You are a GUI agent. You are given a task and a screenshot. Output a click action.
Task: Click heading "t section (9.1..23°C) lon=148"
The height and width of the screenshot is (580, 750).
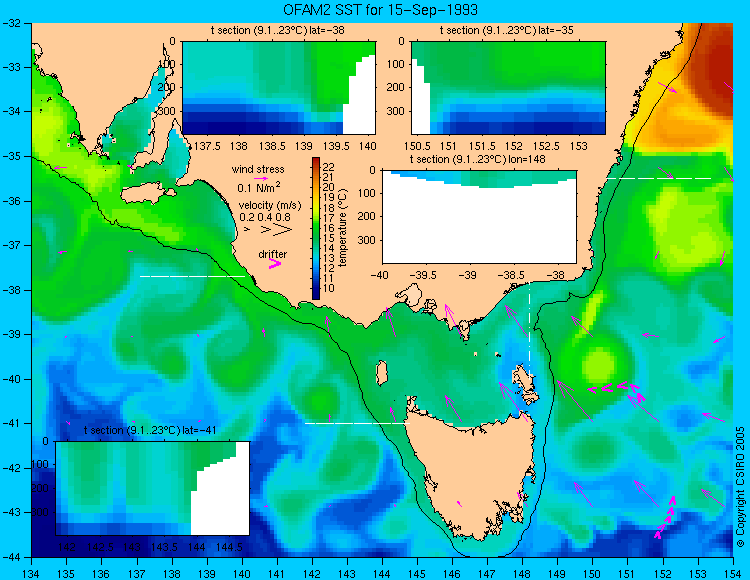pyautogui.click(x=477, y=159)
